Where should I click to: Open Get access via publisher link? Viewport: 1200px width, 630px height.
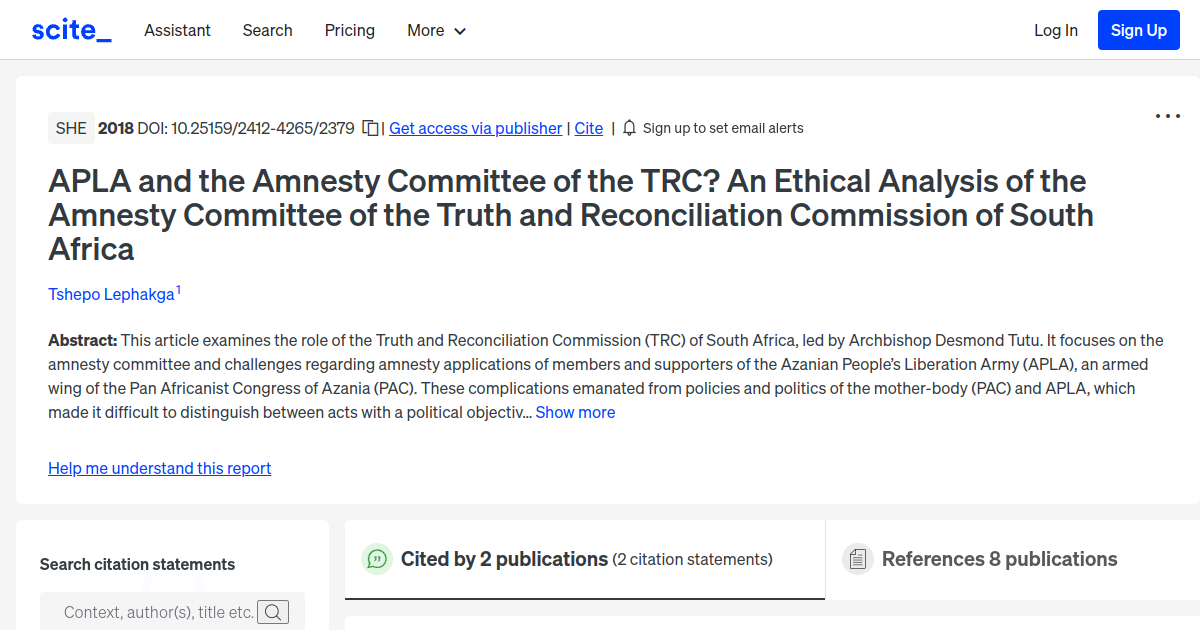[x=475, y=128]
